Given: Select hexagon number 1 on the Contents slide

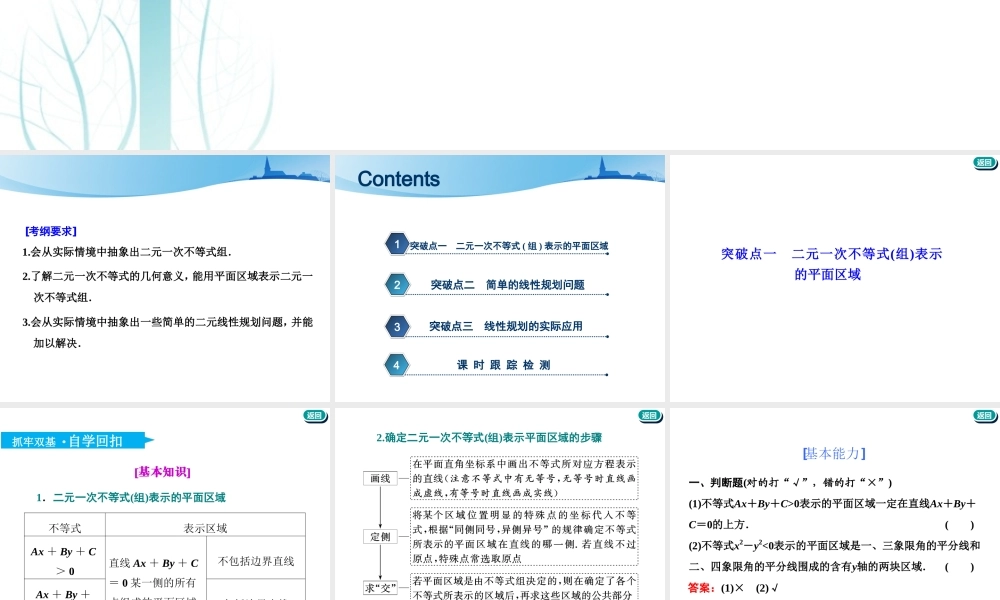Looking at the screenshot, I should (x=397, y=243).
